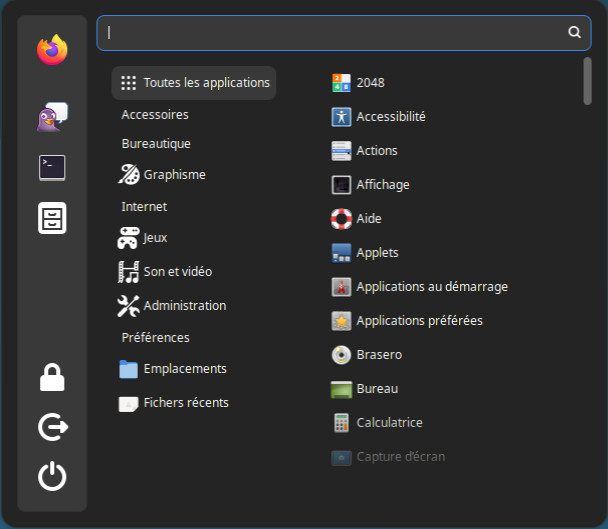The width and height of the screenshot is (608, 529).
Task: Open the Affichage text entry
Action: [x=383, y=185]
